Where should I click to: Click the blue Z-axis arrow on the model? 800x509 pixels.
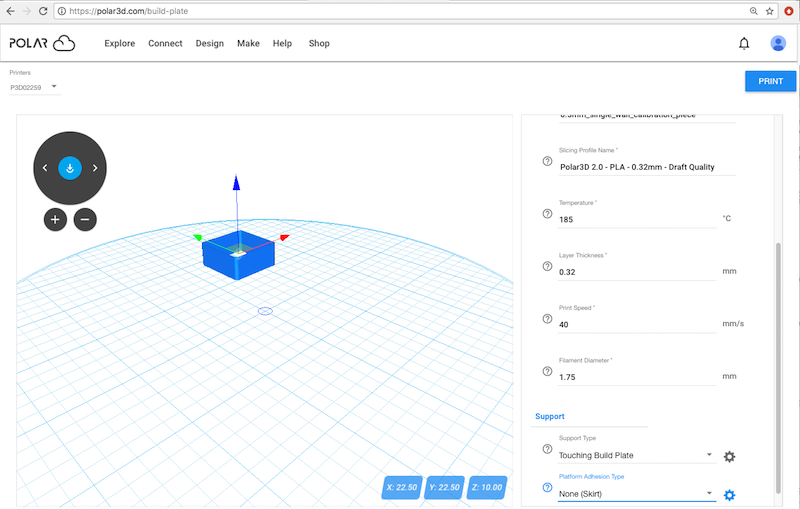[236, 182]
